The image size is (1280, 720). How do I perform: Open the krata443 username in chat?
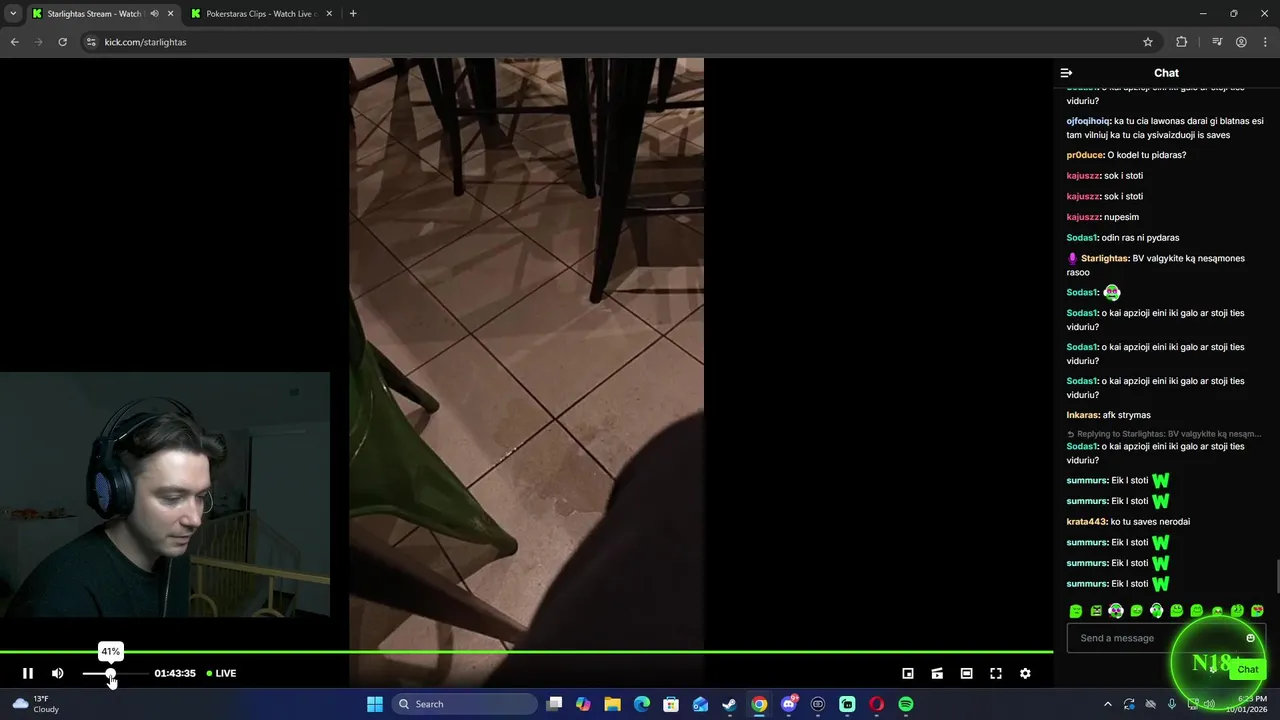[x=1087, y=522]
